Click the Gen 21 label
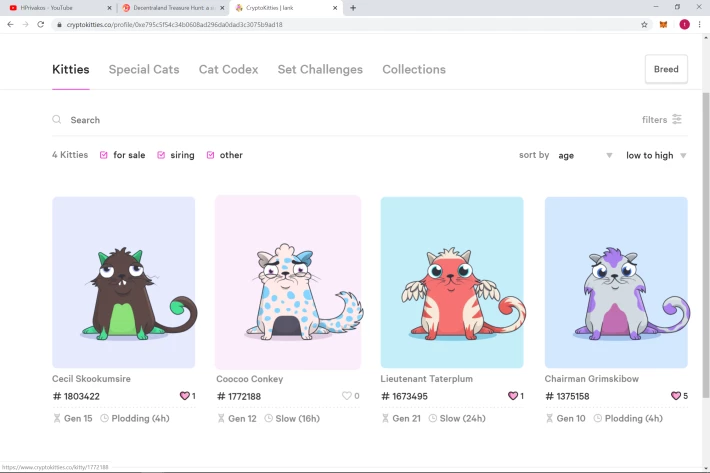Image resolution: width=710 pixels, height=473 pixels. point(406,418)
